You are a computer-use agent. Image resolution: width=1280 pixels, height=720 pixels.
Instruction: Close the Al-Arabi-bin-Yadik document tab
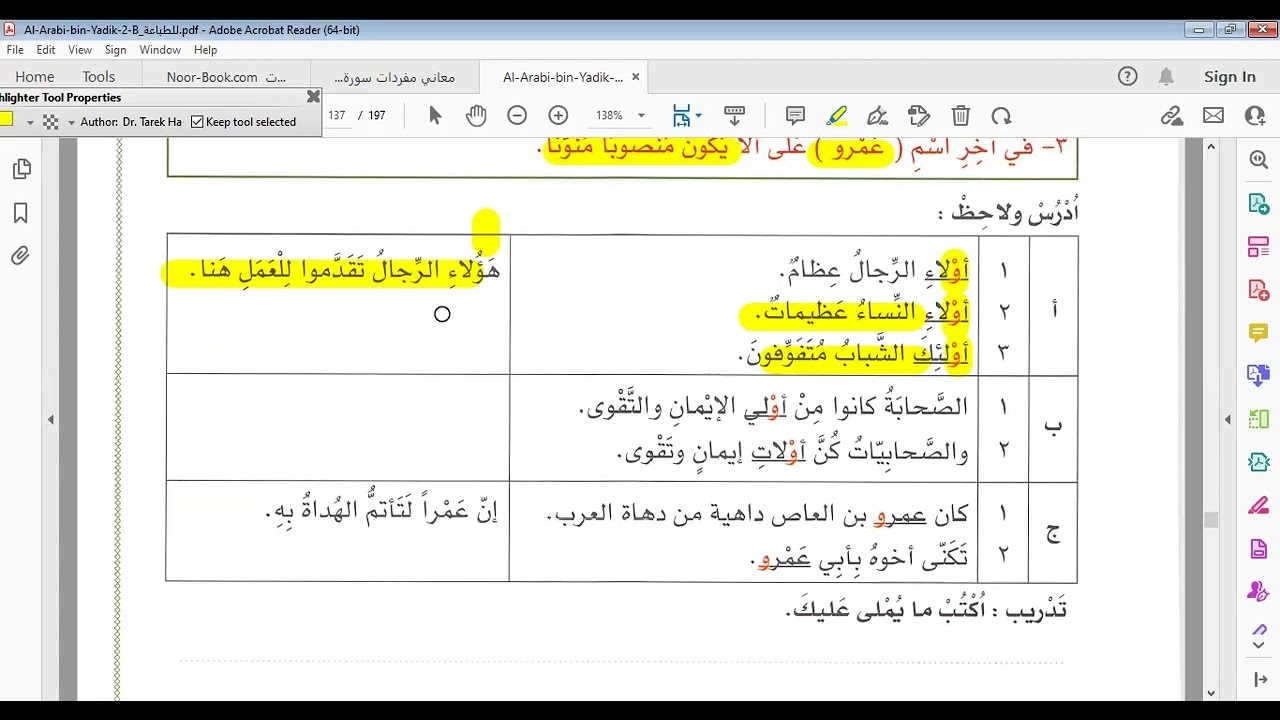pos(635,77)
